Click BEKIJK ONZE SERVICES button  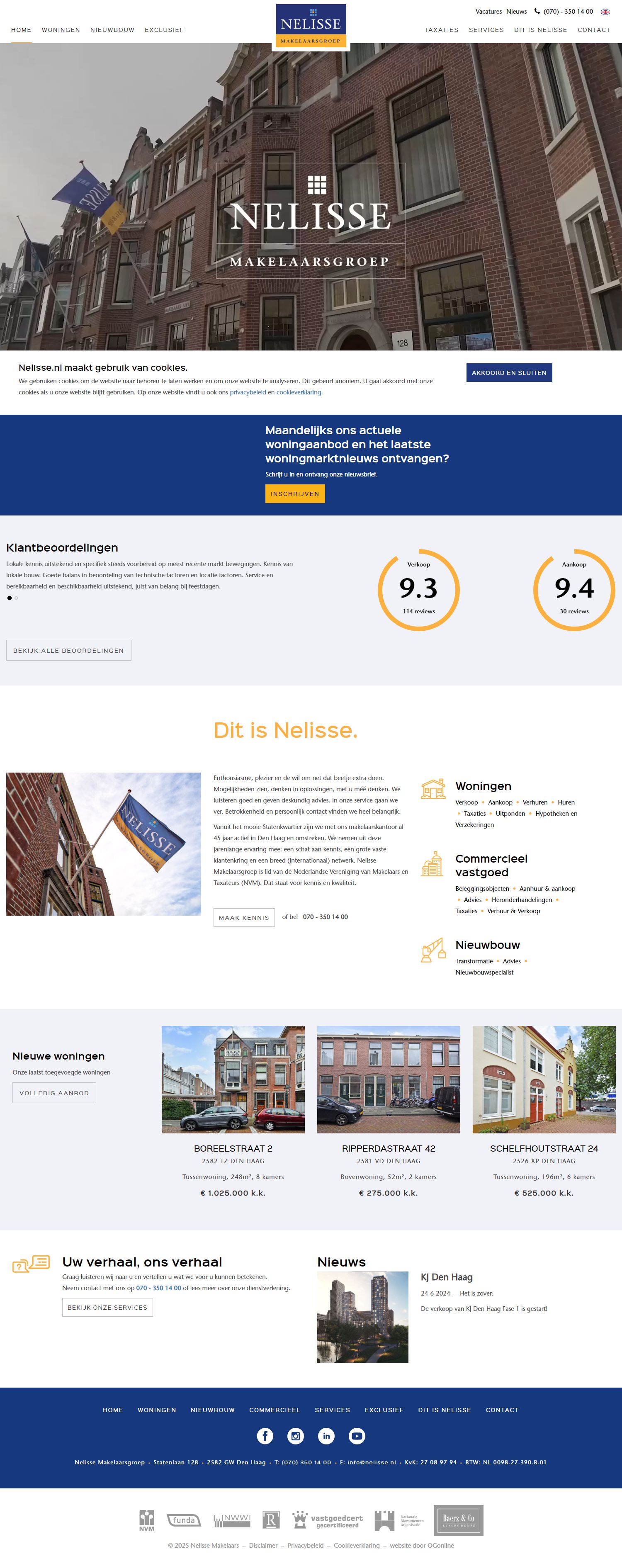pos(107,1307)
